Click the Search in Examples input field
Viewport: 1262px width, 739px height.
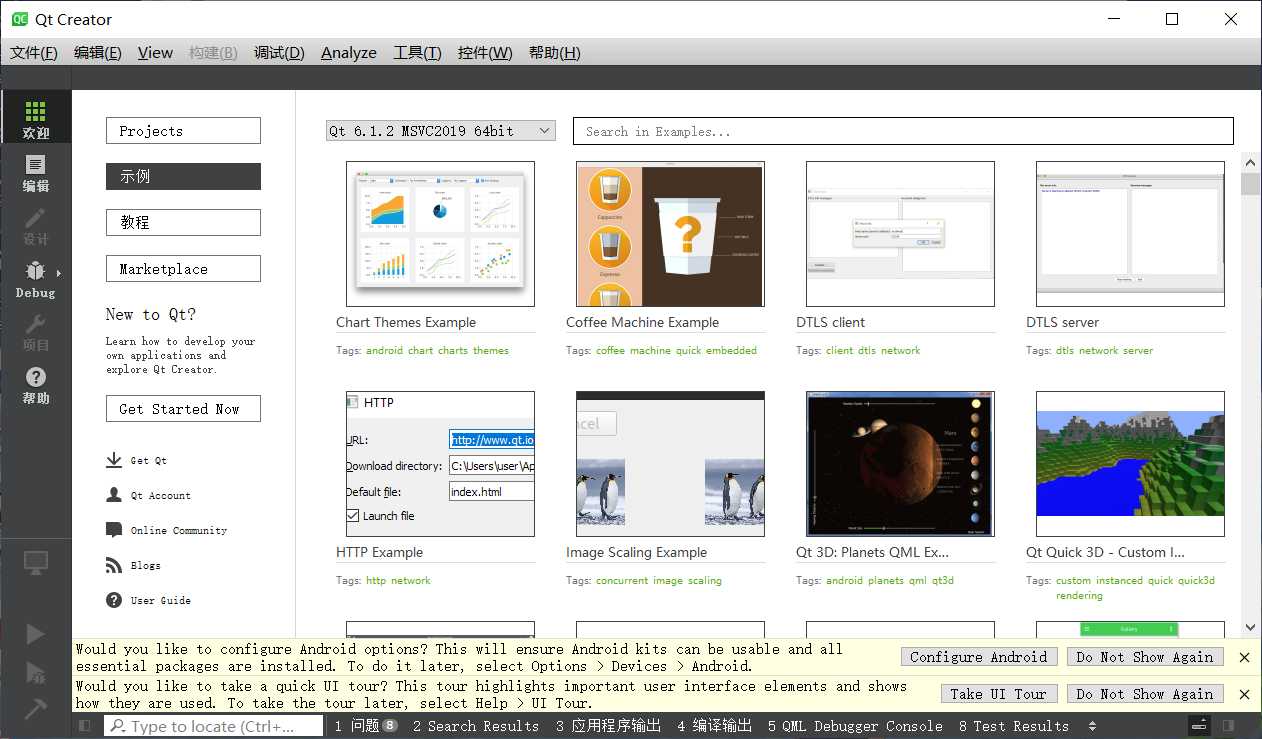(x=902, y=131)
